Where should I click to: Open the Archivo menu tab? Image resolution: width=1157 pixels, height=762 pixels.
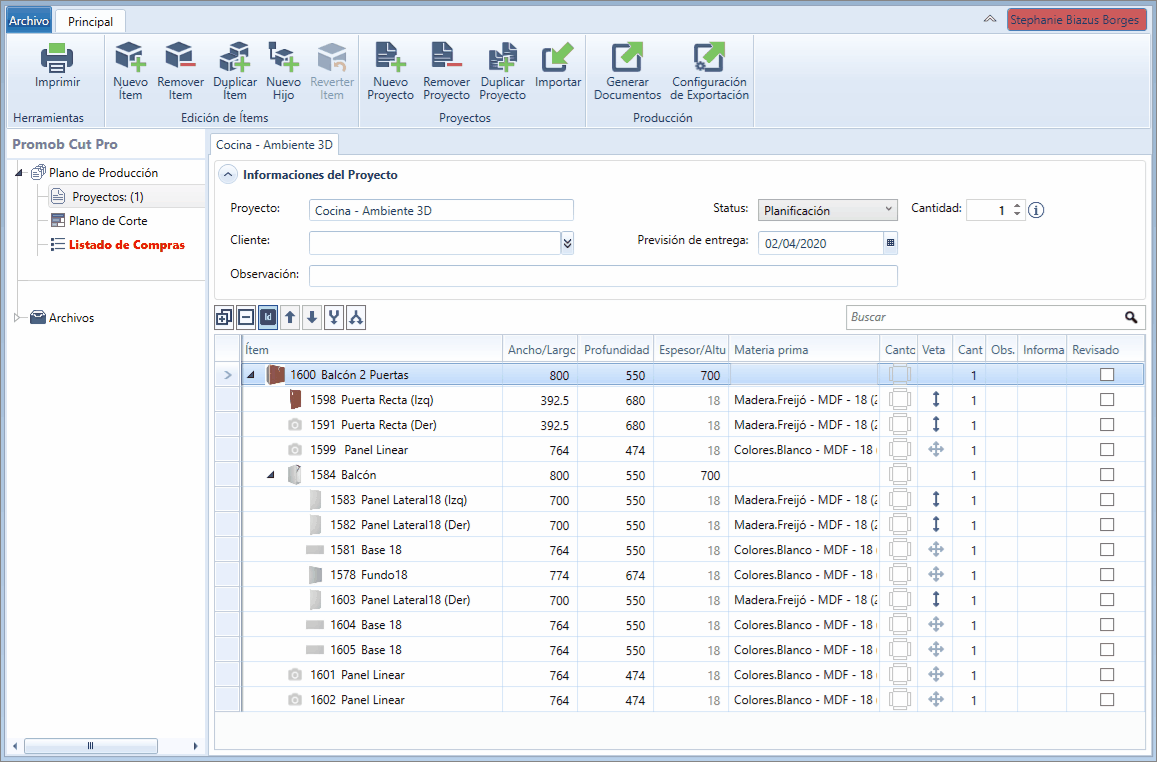(x=30, y=21)
